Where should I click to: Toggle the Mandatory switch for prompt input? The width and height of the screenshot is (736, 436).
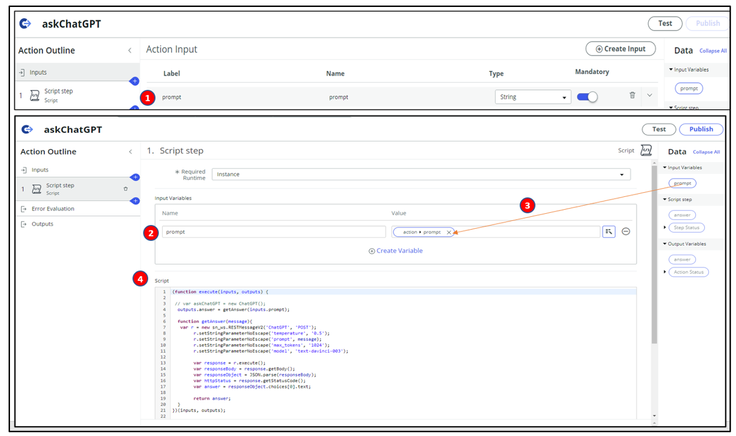pyautogui.click(x=587, y=97)
